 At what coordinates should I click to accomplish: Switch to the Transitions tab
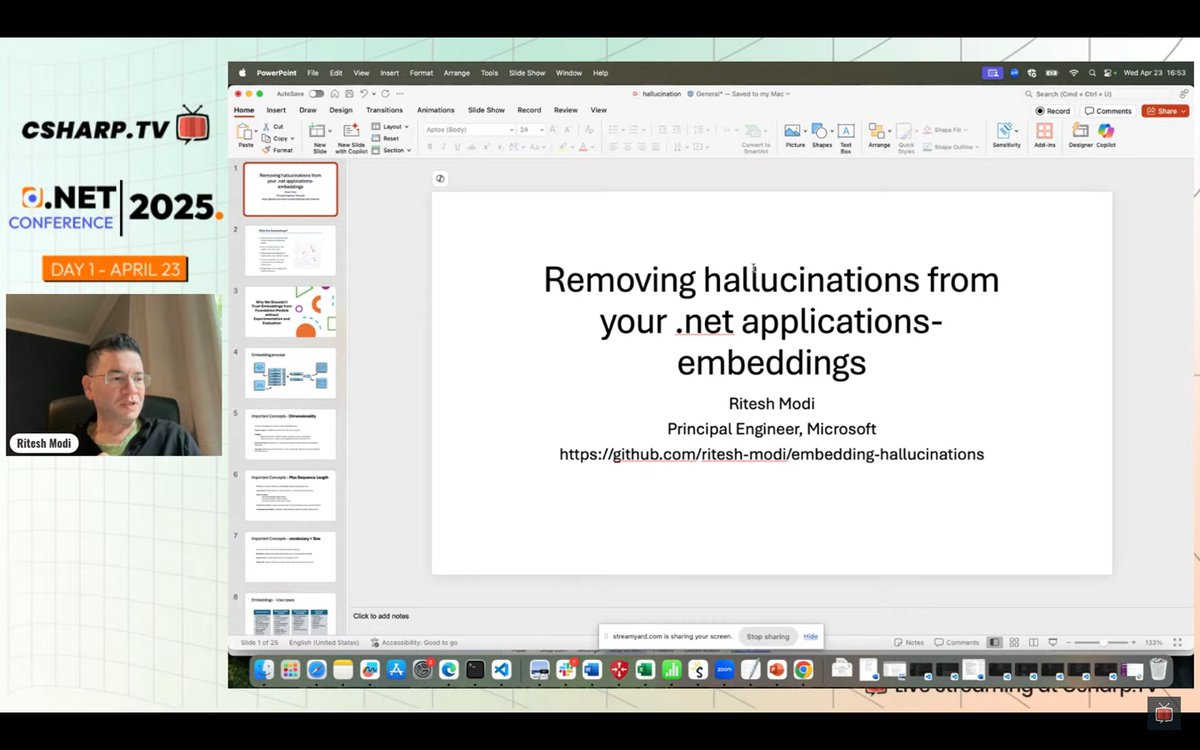384,110
